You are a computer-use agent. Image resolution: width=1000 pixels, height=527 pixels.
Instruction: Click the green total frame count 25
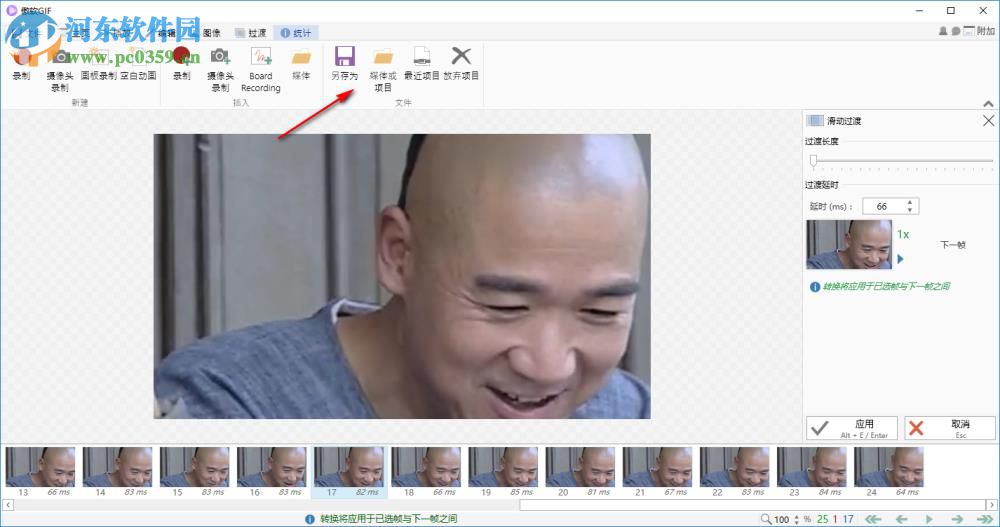(823, 519)
